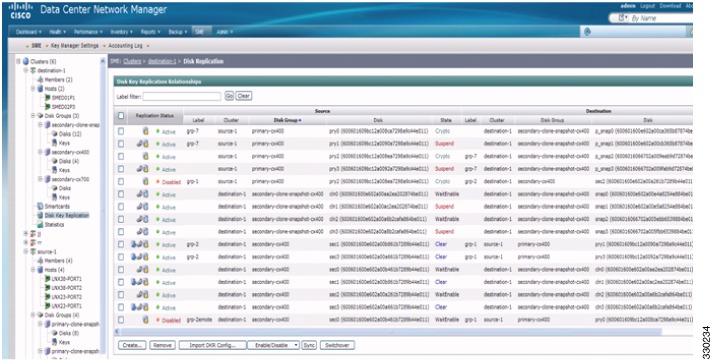Collapse the secondary-cx700 node
This screenshot has height=360, width=712.
click(x=40, y=179)
